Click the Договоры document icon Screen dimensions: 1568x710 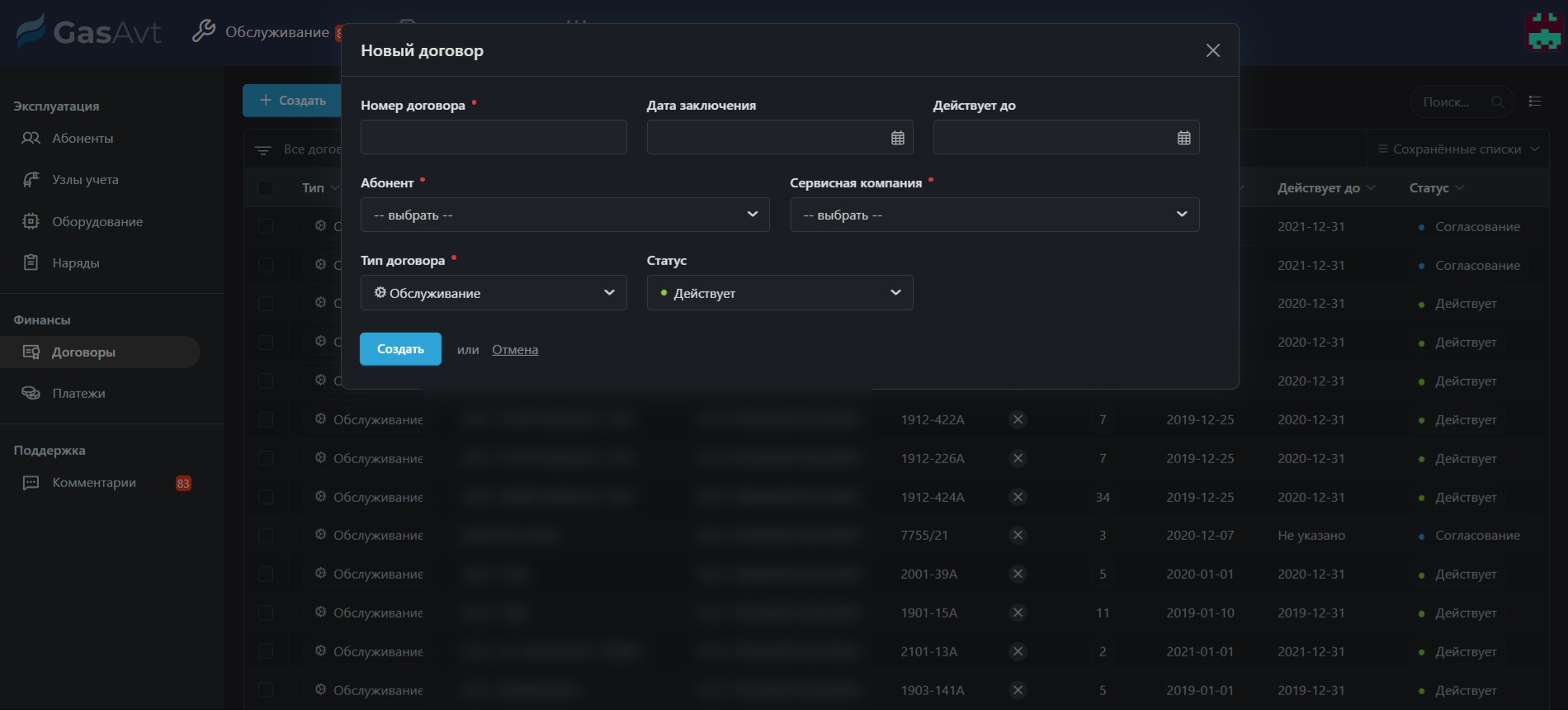tap(31, 352)
